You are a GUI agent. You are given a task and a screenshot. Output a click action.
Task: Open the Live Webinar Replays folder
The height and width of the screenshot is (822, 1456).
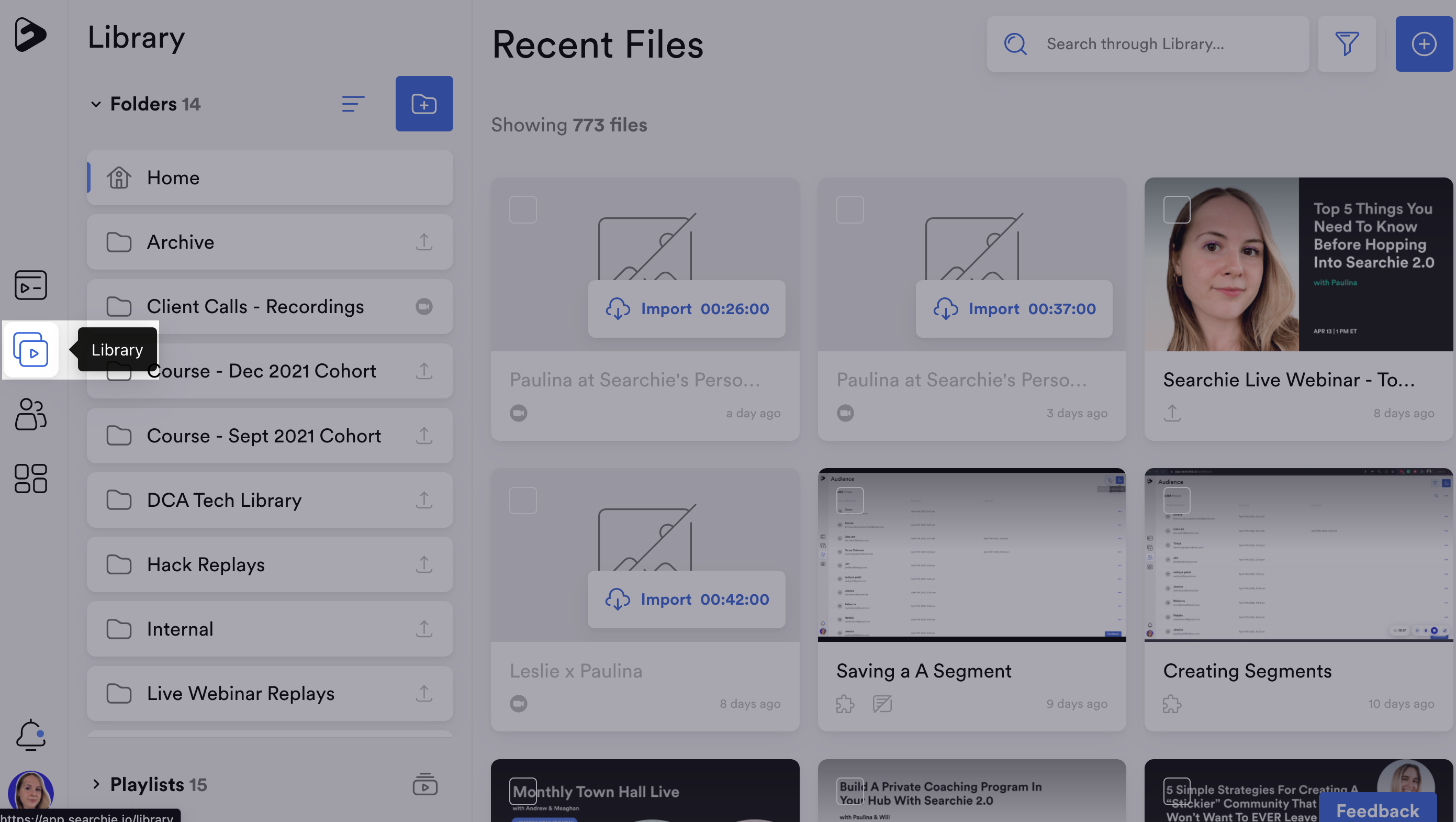click(270, 693)
